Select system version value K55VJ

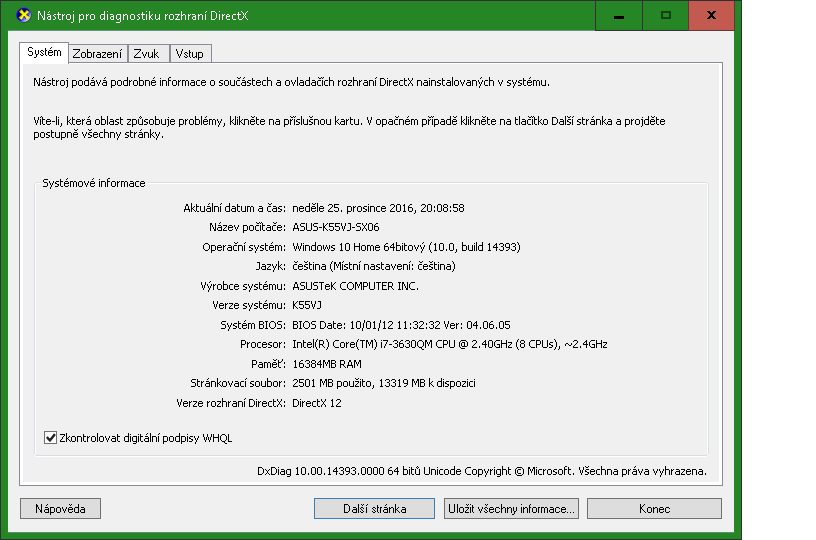pos(307,305)
